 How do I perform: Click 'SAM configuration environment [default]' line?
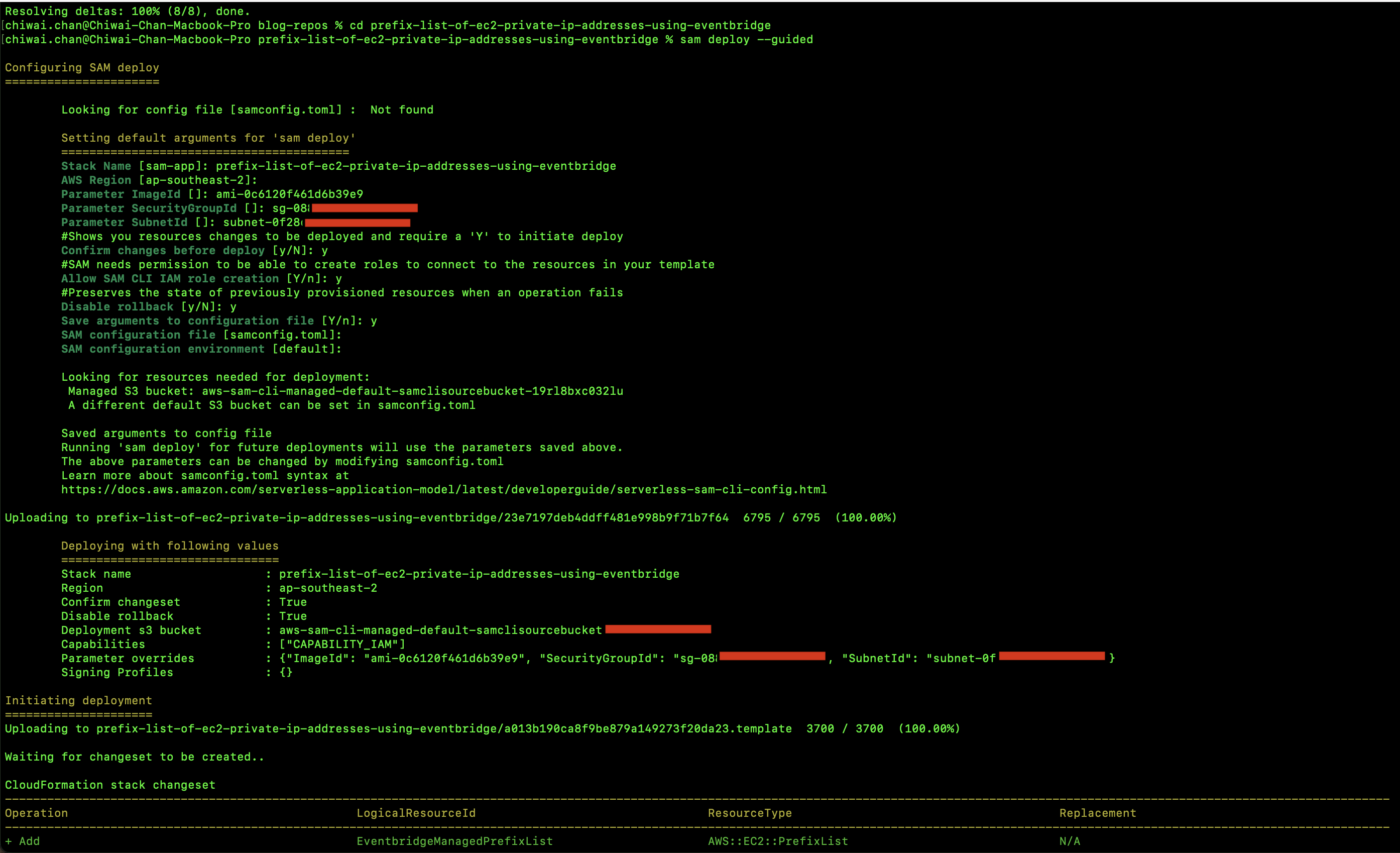click(x=202, y=349)
